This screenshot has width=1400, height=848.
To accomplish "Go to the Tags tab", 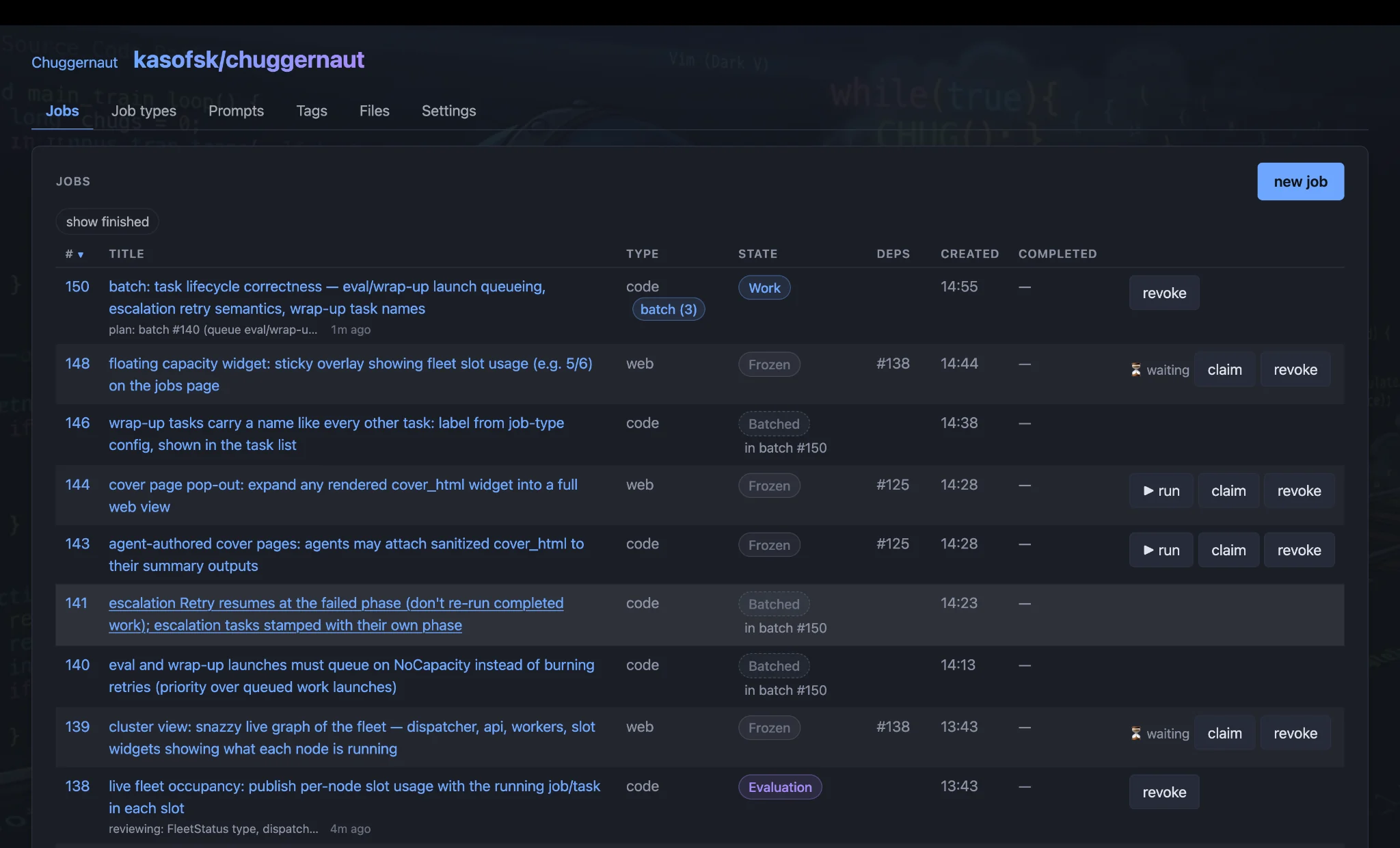I will click(312, 111).
